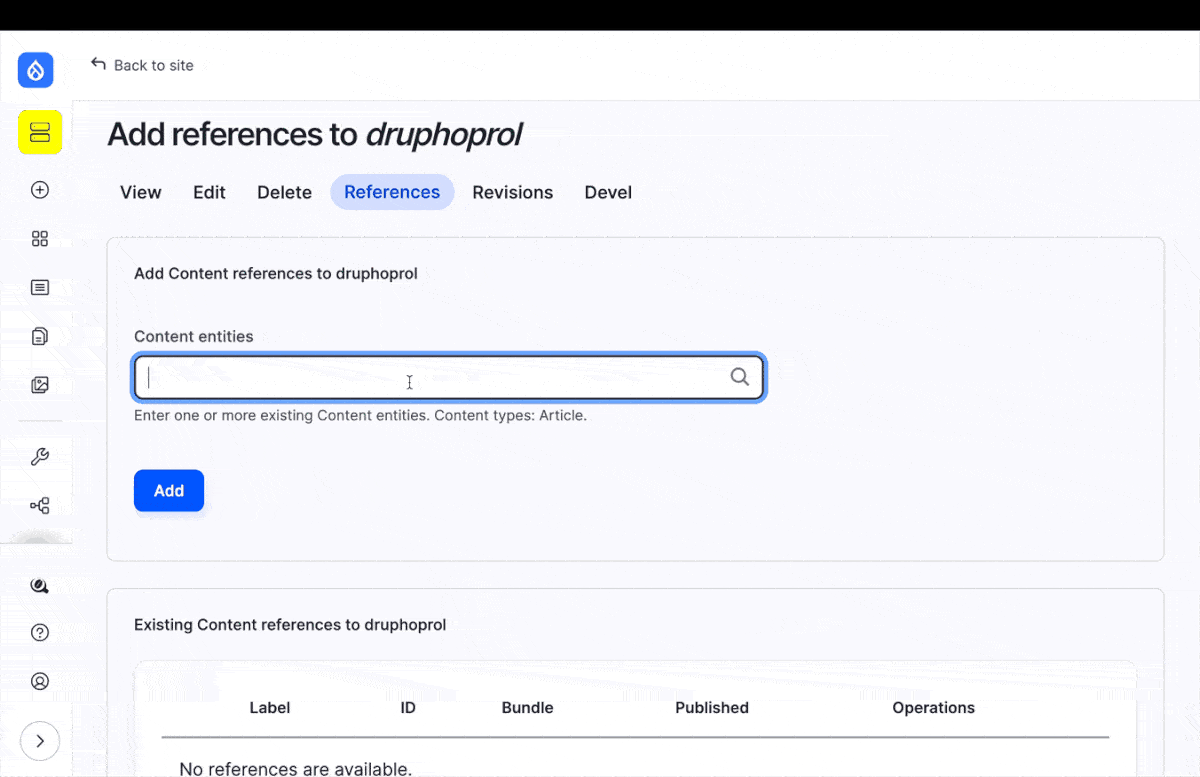Viewport: 1200px width, 777px height.
Task: Follow the Back to site link
Action: (x=153, y=65)
